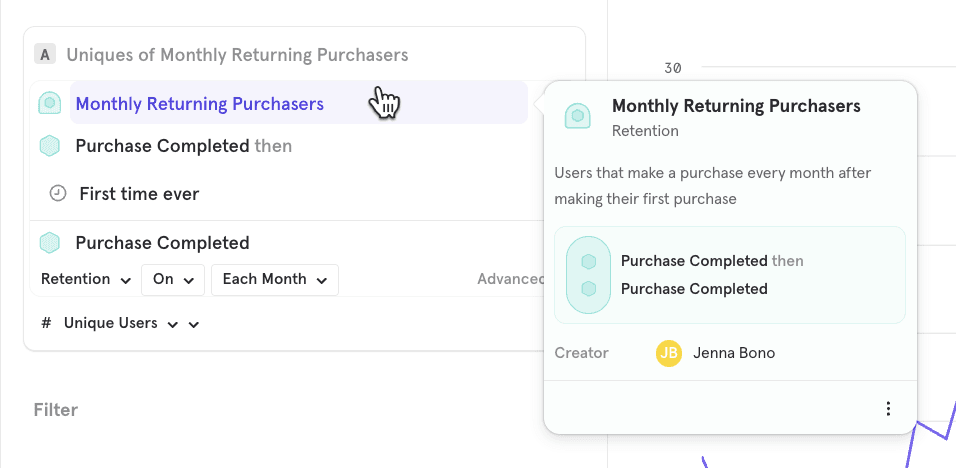Open the Retention dropdown
This screenshot has width=956, height=468.
[86, 280]
